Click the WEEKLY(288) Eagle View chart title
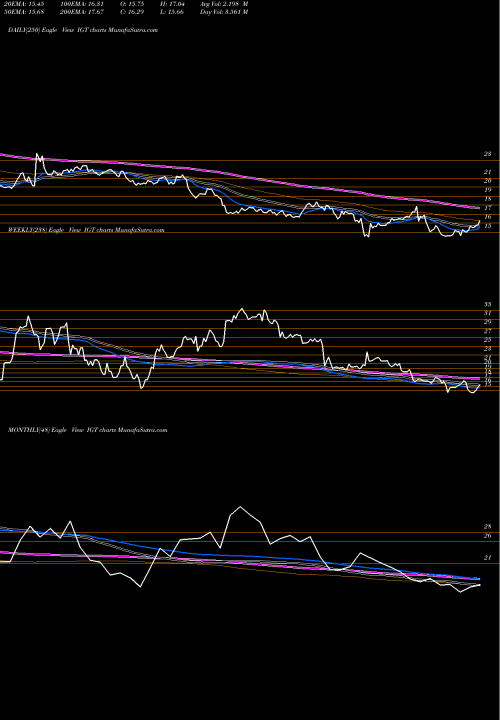The image size is (500, 720). [86, 230]
